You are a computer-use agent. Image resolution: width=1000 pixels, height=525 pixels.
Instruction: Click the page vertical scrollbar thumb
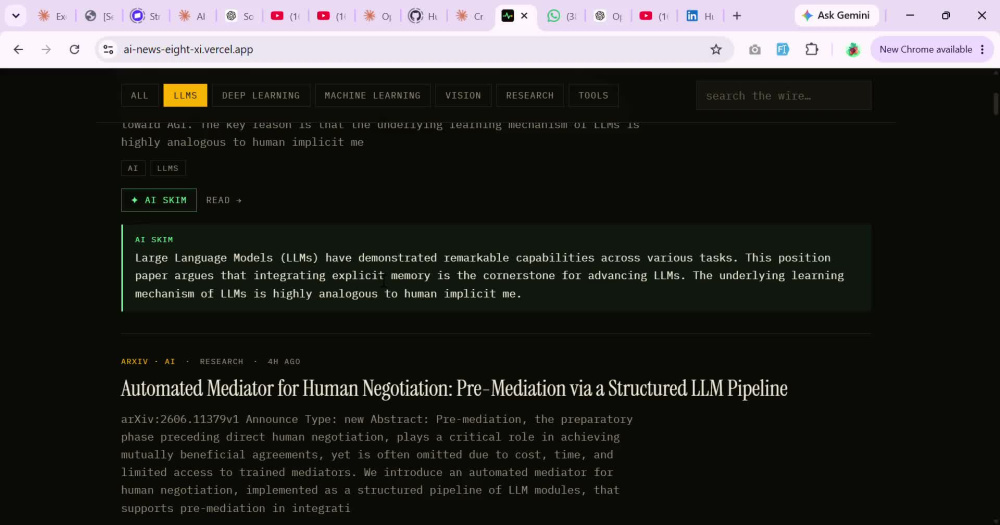coord(995,104)
